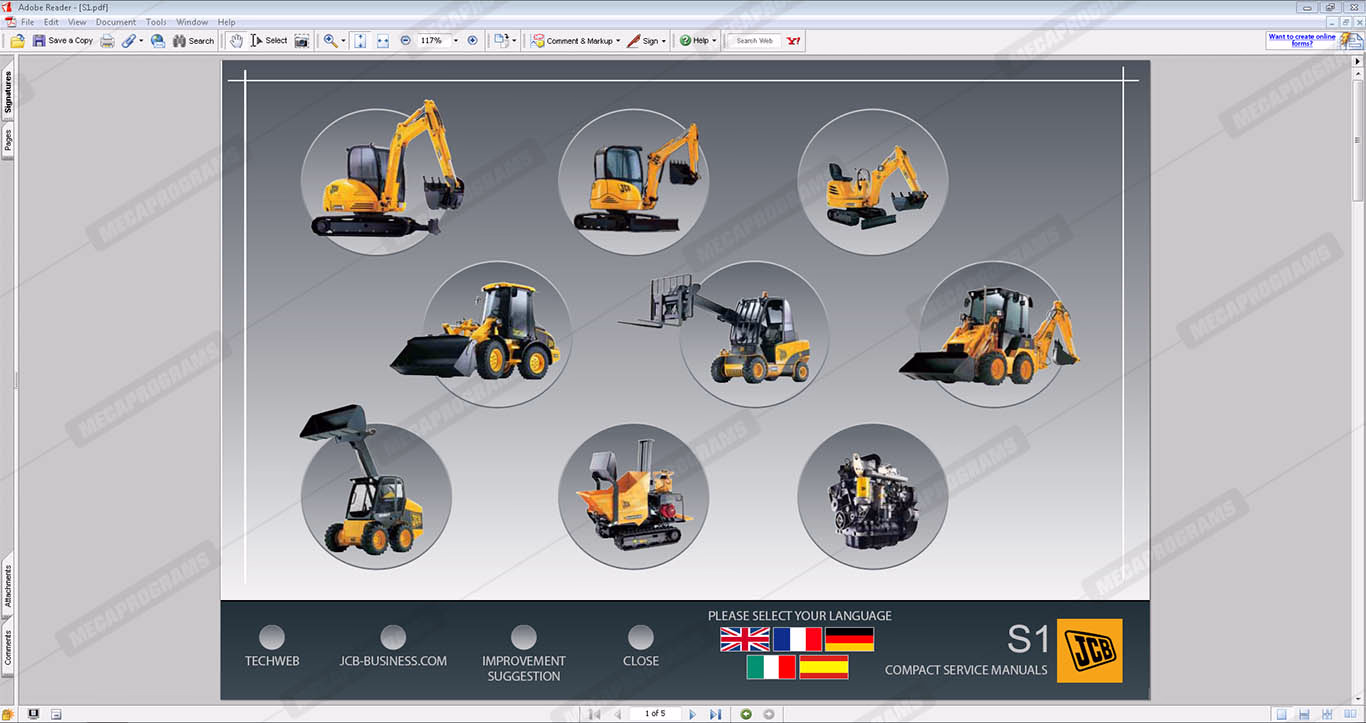
Task: Open the Pages side tab
Action: 8,141
